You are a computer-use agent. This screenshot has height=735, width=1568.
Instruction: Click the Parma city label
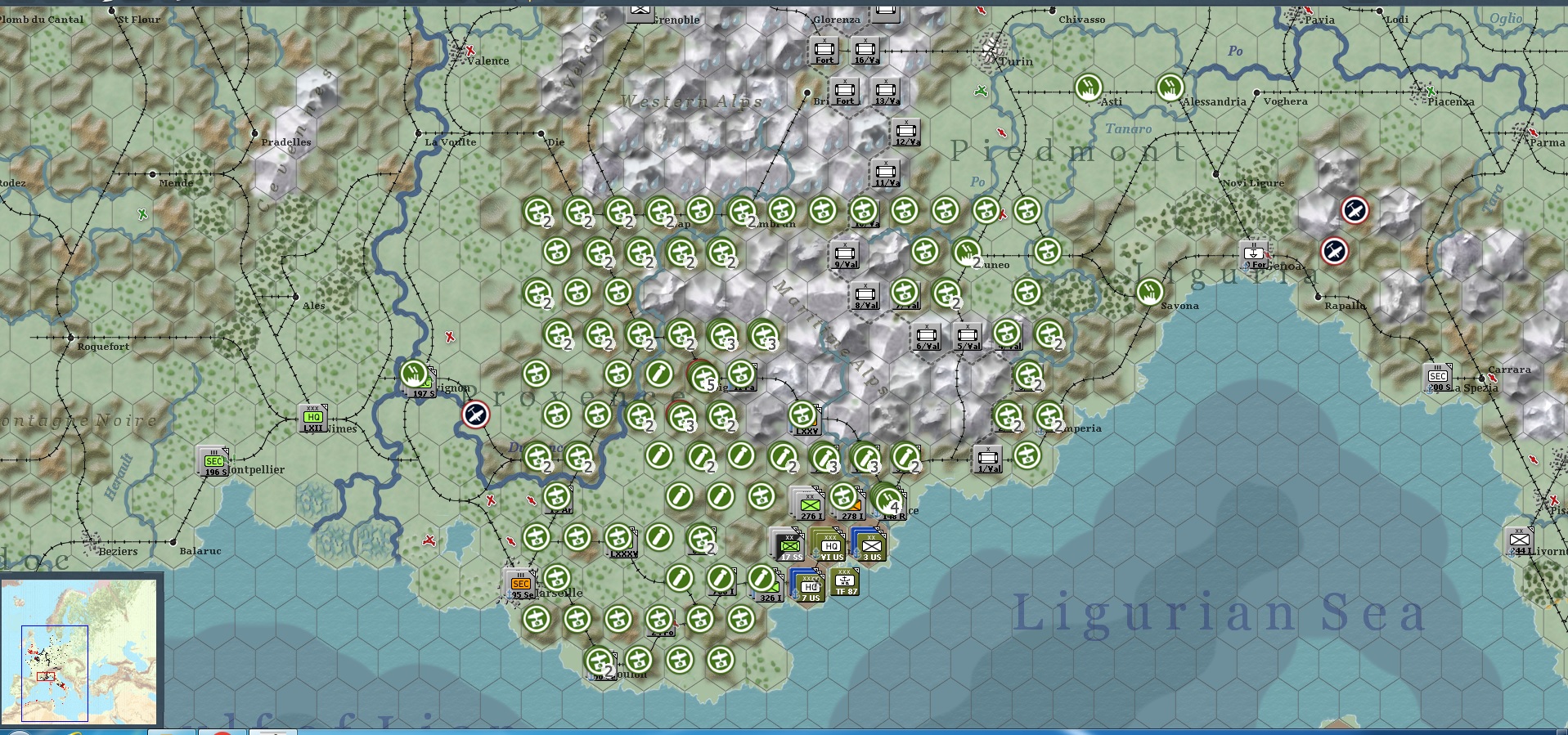coord(1547,143)
